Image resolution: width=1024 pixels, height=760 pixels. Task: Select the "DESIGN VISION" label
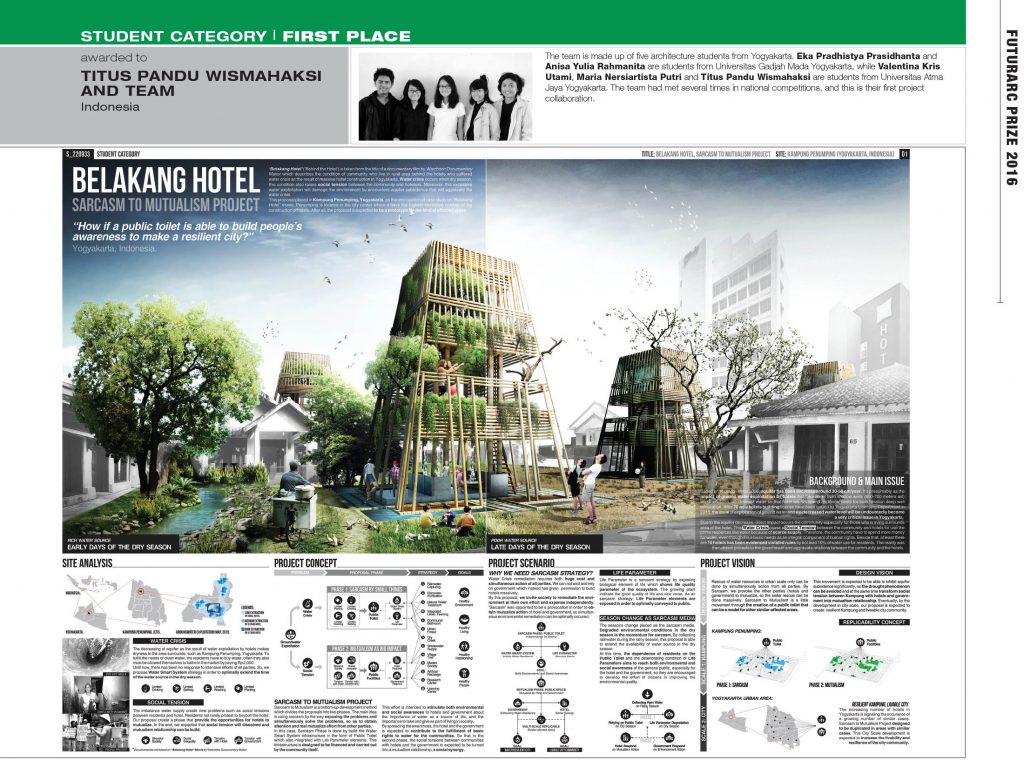click(874, 573)
